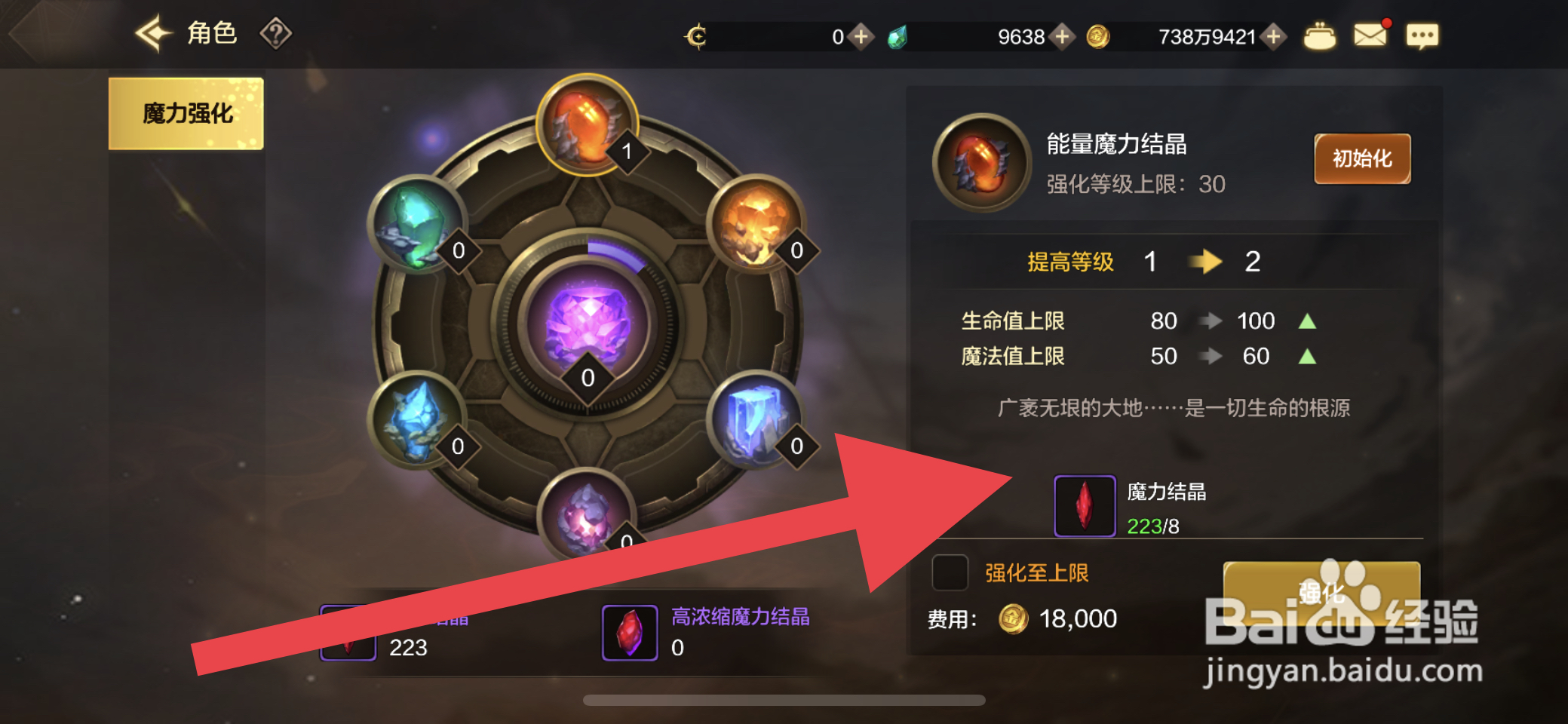
Task: Click the 初始化 reset button
Action: click(x=1362, y=158)
